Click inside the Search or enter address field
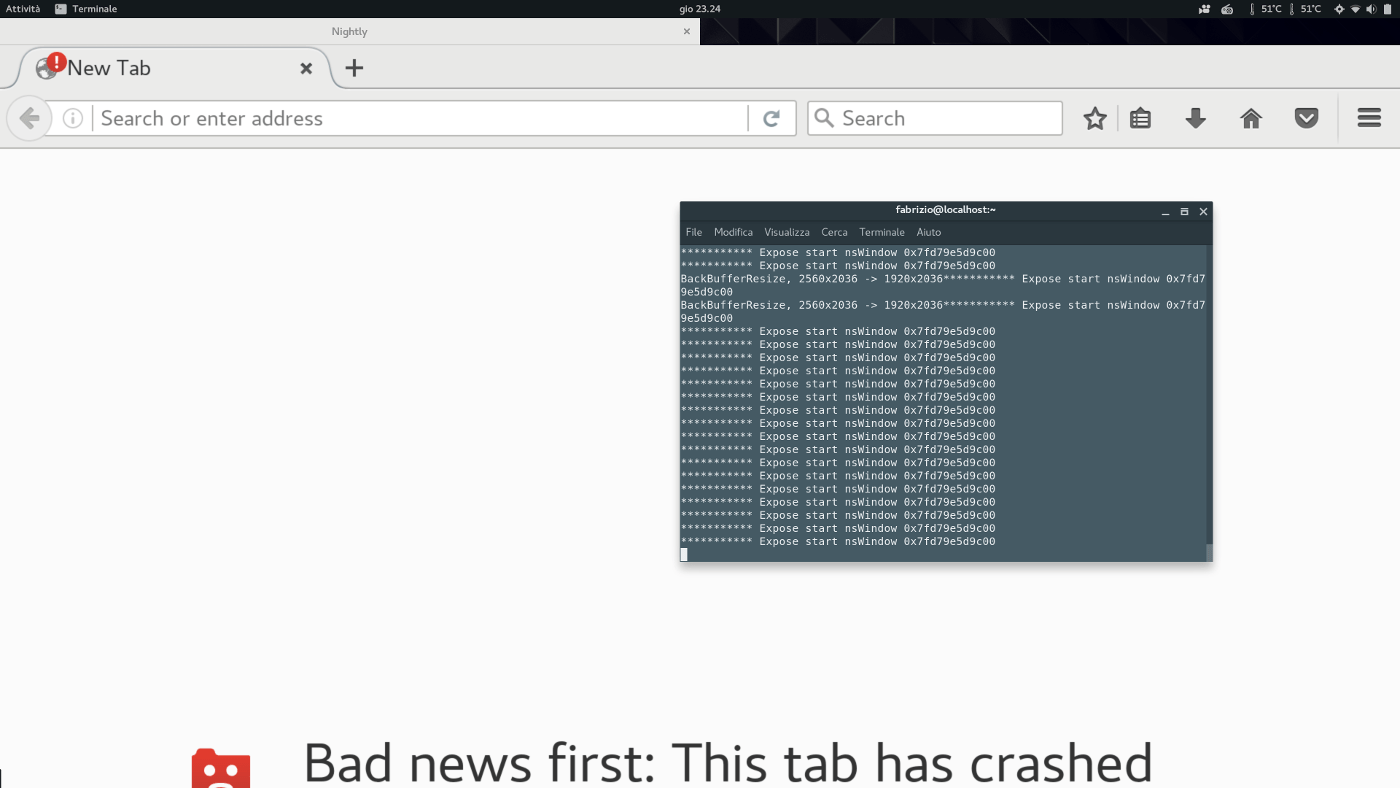This screenshot has height=788, width=1400. [x=400, y=117]
